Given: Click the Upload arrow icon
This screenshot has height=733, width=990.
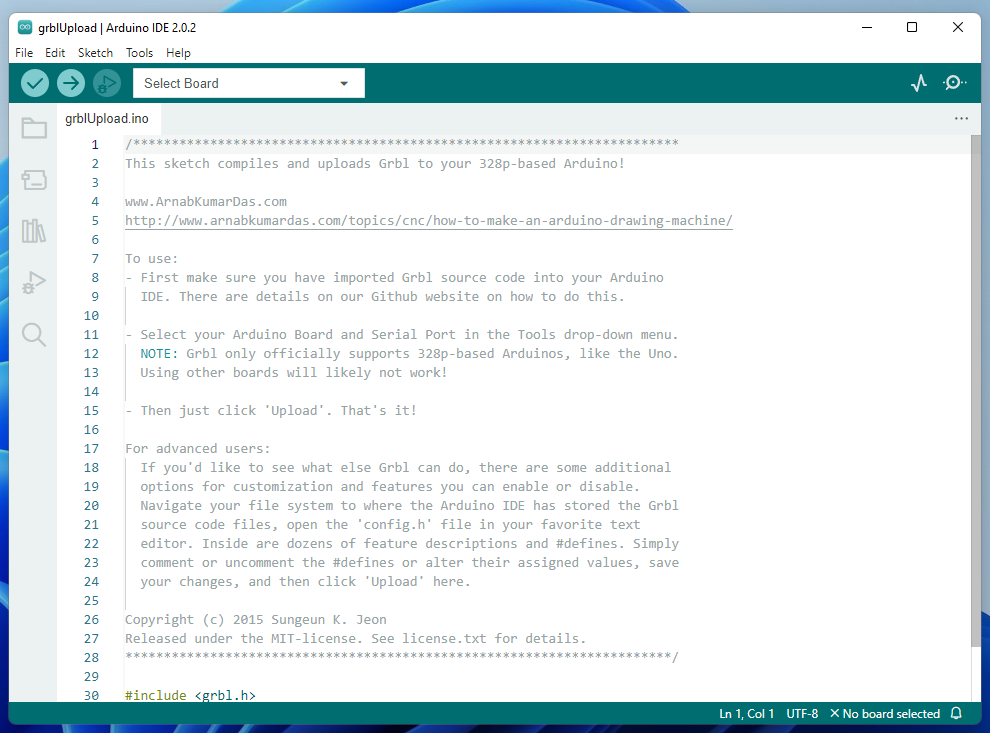Looking at the screenshot, I should [70, 83].
